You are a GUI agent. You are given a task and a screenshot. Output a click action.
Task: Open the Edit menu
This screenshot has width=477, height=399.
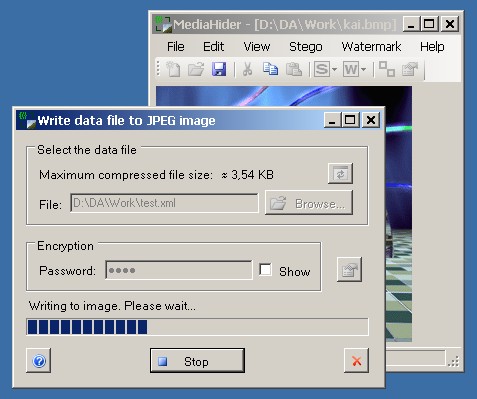(213, 47)
